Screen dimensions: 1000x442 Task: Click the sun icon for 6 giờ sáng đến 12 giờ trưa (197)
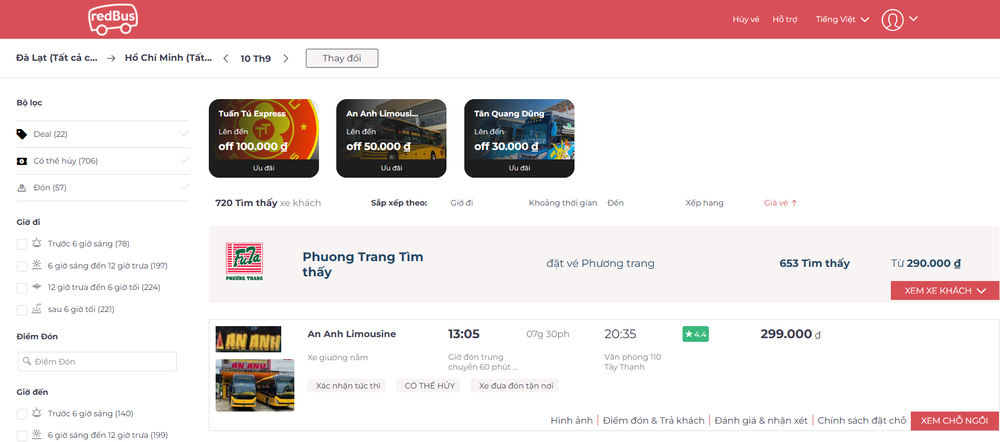pos(37,265)
